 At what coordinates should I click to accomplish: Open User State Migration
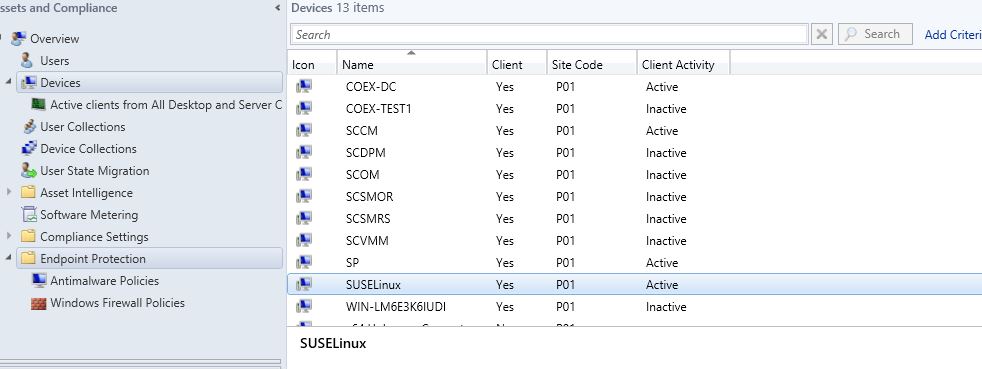click(95, 170)
